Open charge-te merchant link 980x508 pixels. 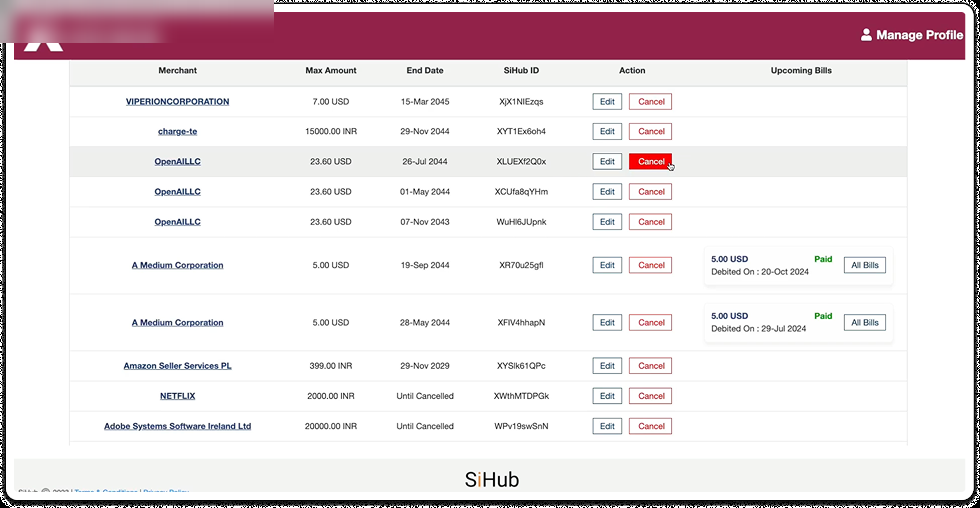(178, 131)
